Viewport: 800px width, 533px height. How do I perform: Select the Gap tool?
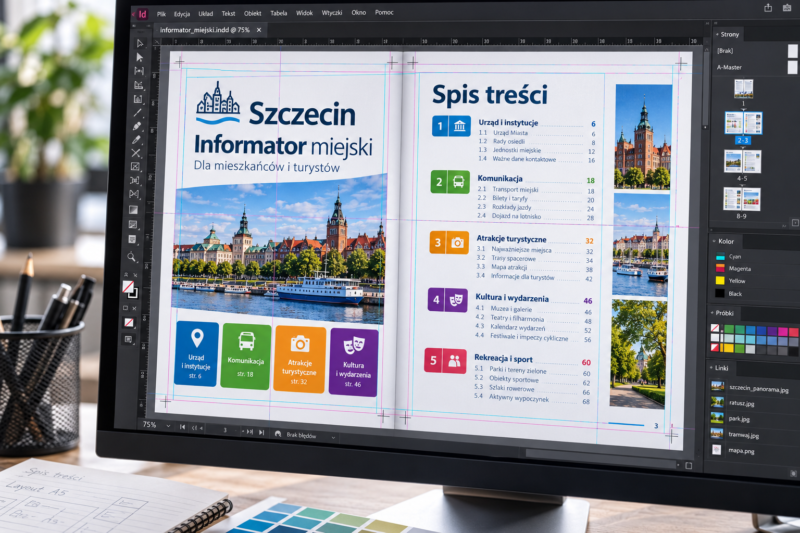pyautogui.click(x=139, y=71)
